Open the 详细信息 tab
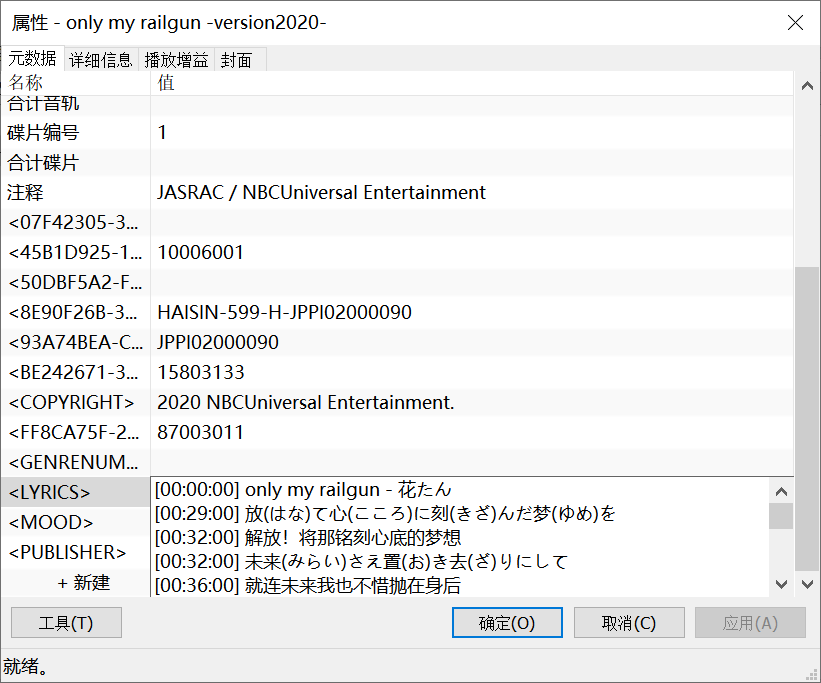 [101, 60]
